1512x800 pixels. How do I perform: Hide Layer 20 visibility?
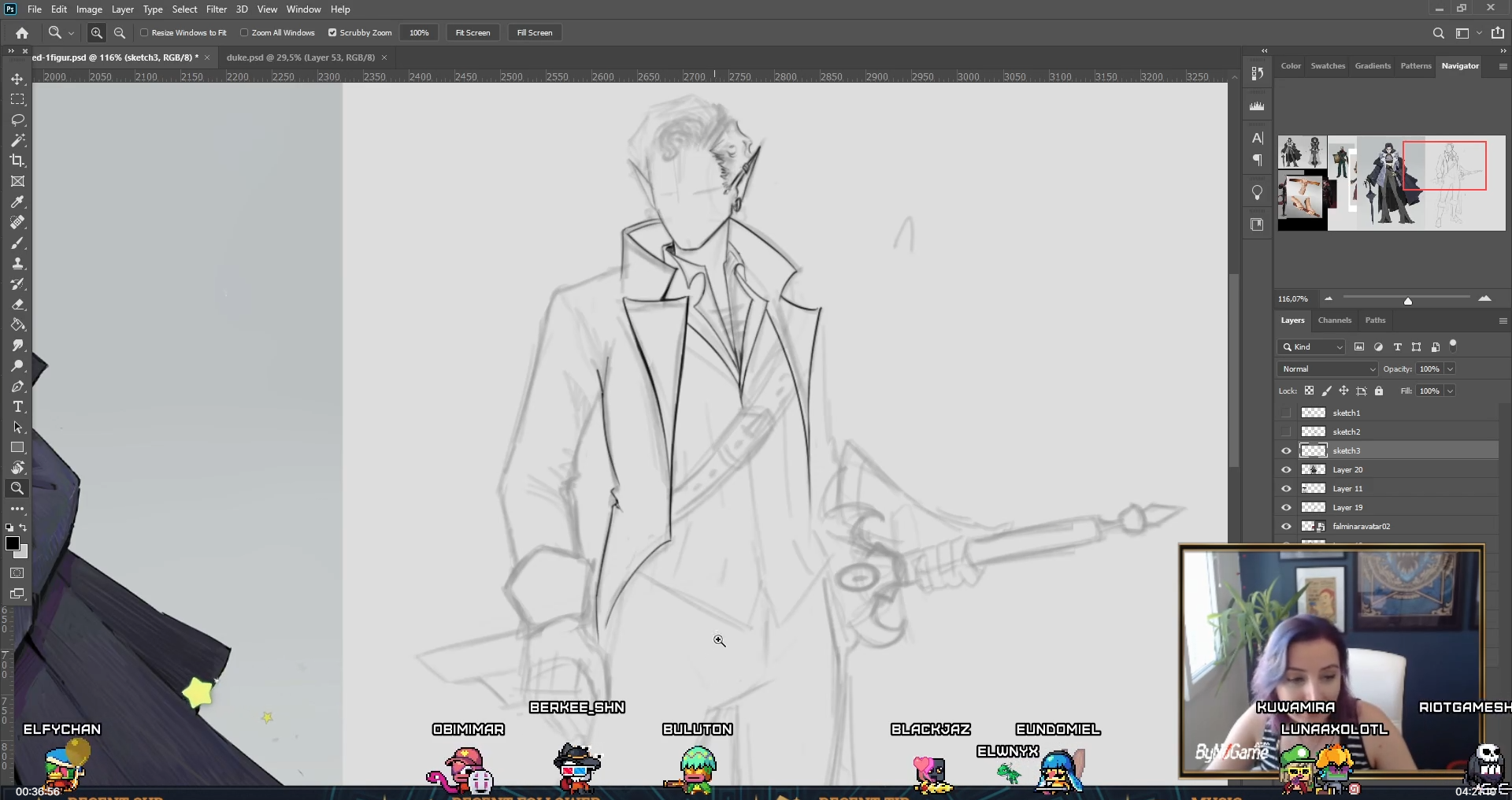(1287, 469)
